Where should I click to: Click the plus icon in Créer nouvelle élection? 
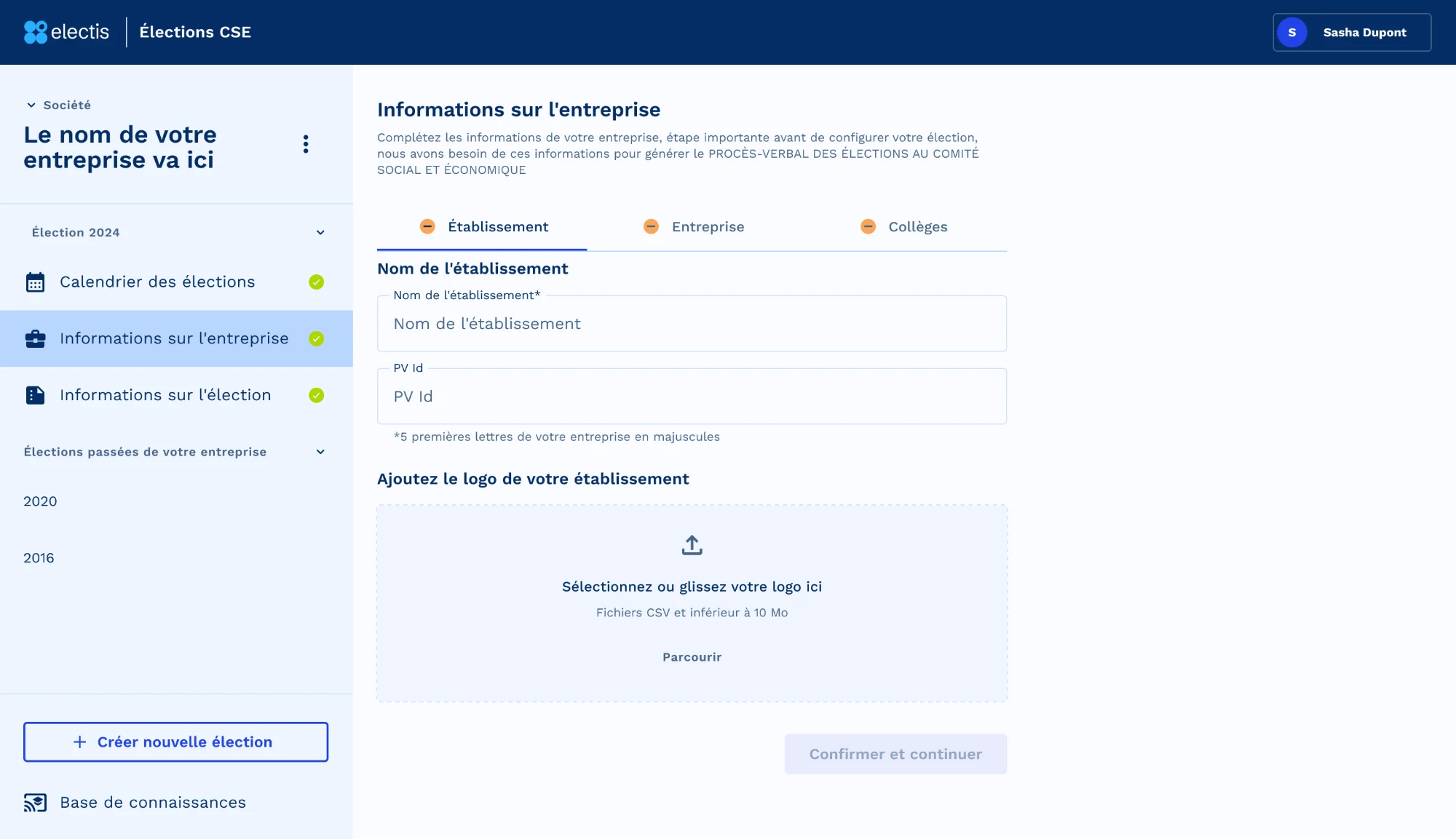(x=80, y=741)
